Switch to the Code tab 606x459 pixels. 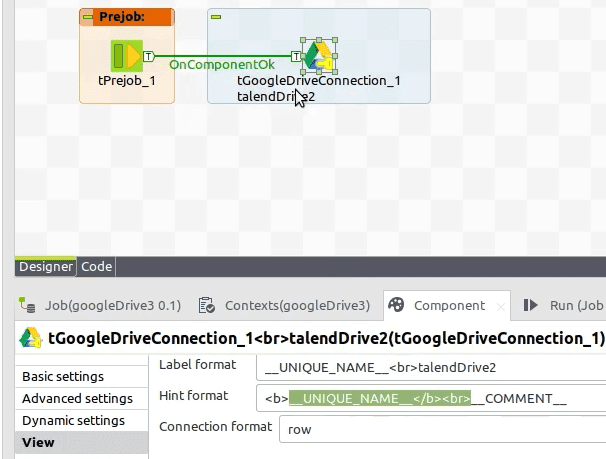[x=97, y=267]
